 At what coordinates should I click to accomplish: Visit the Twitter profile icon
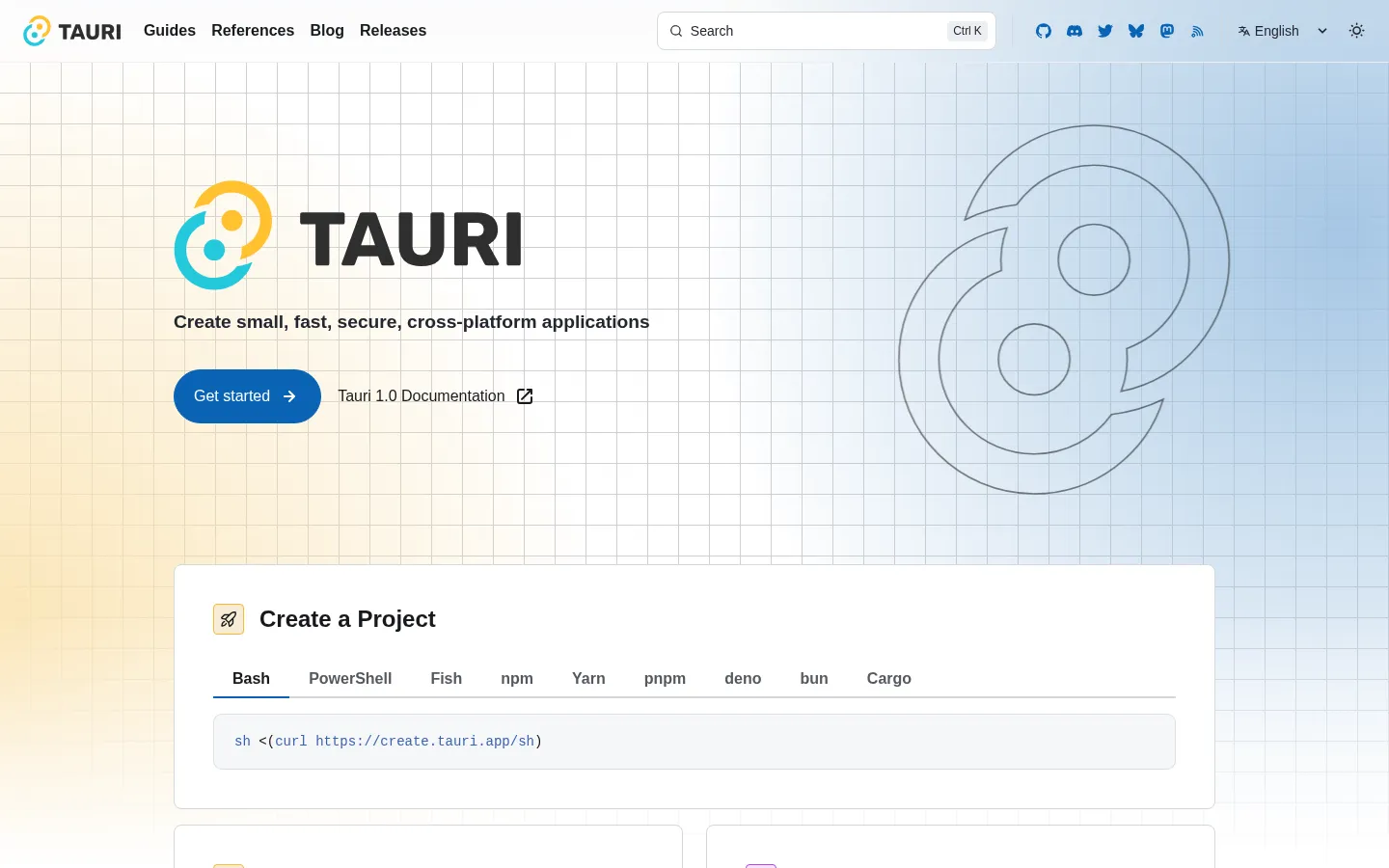1105,31
